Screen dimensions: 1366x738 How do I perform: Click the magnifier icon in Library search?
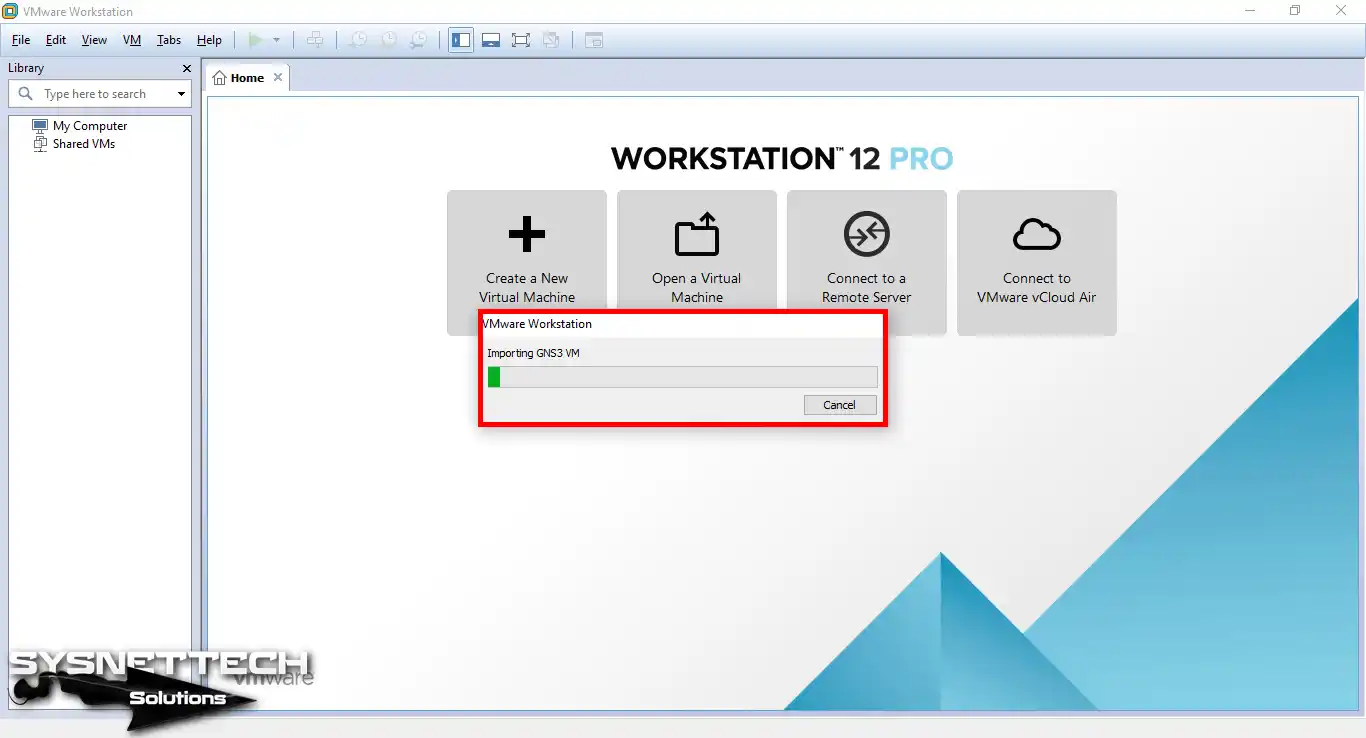[26, 94]
